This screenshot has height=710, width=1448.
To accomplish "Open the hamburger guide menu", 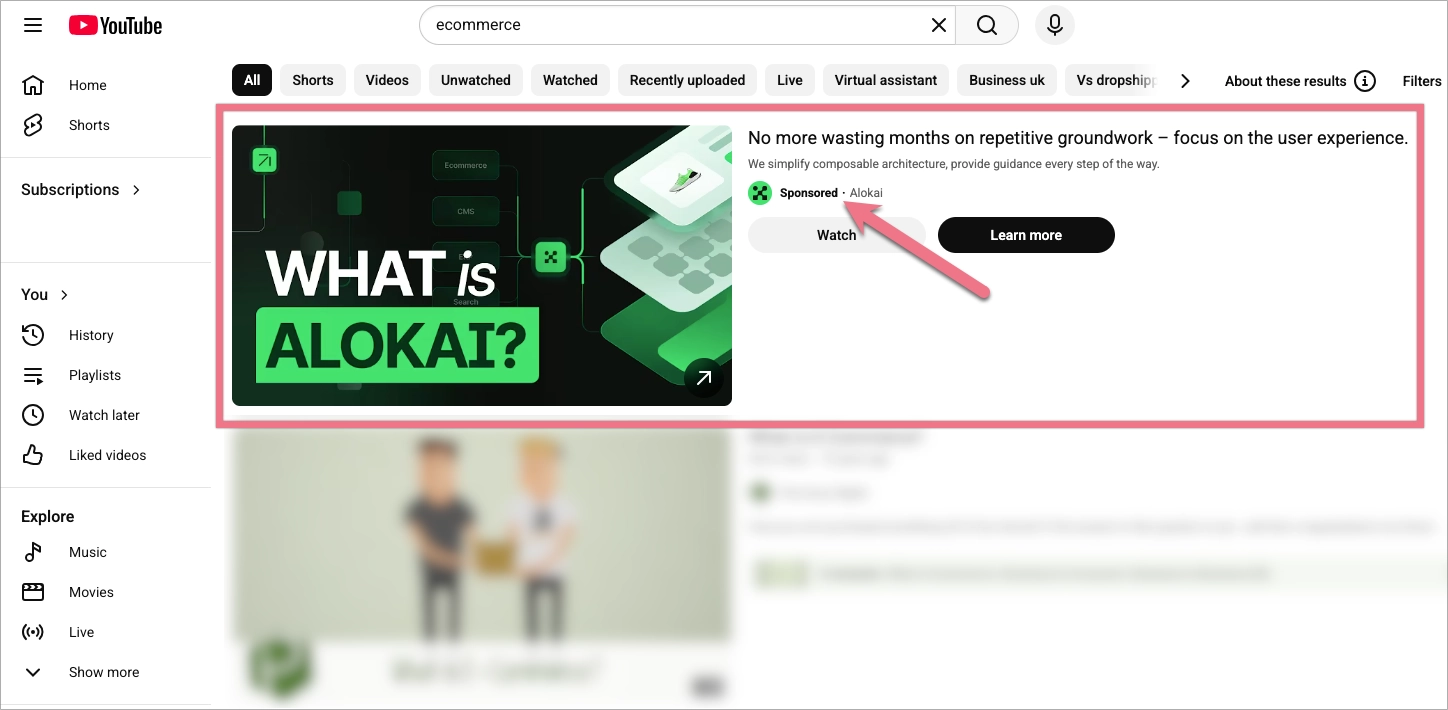I will [33, 25].
